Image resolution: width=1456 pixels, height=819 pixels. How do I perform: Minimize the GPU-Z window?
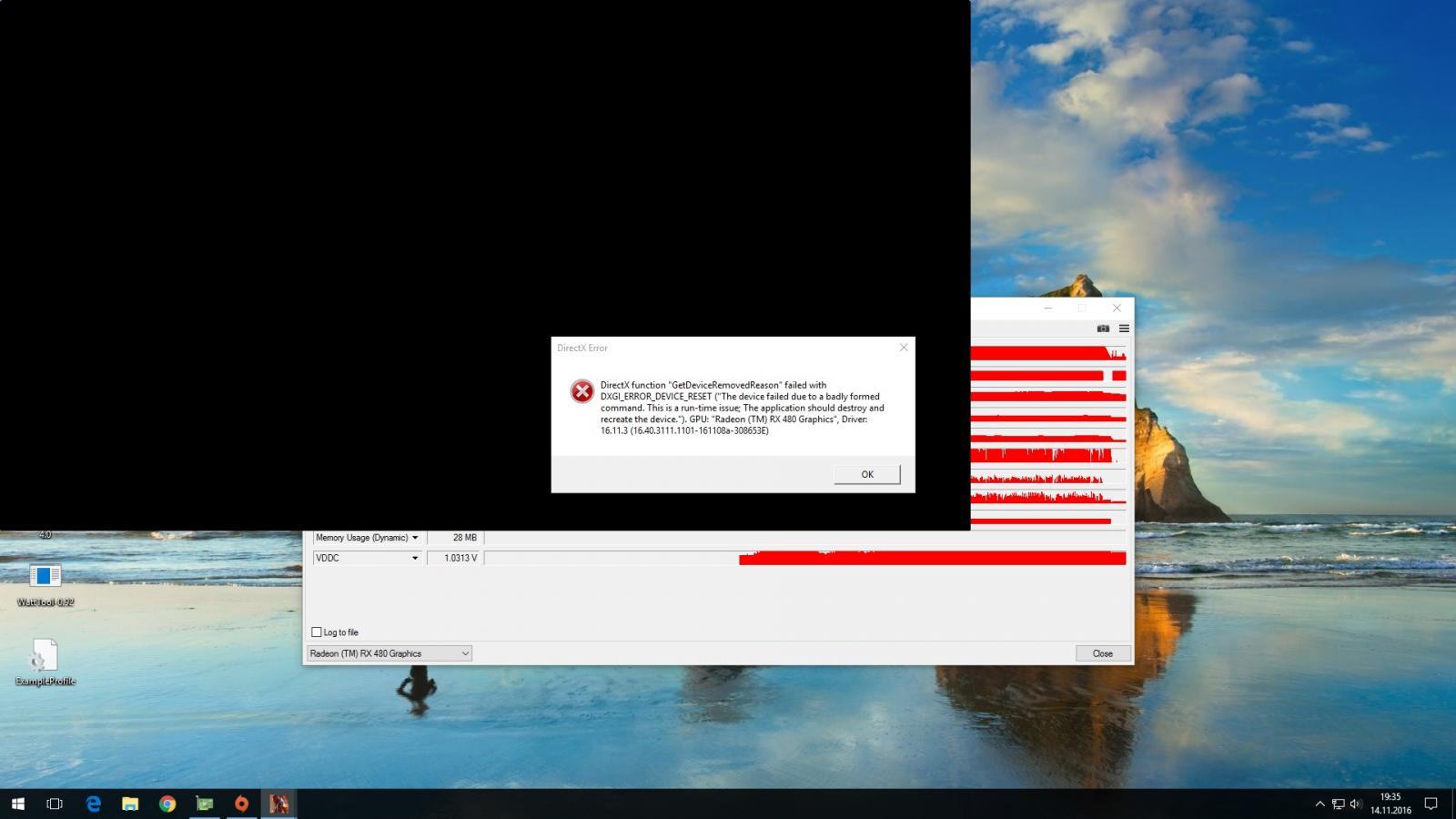click(x=1047, y=308)
